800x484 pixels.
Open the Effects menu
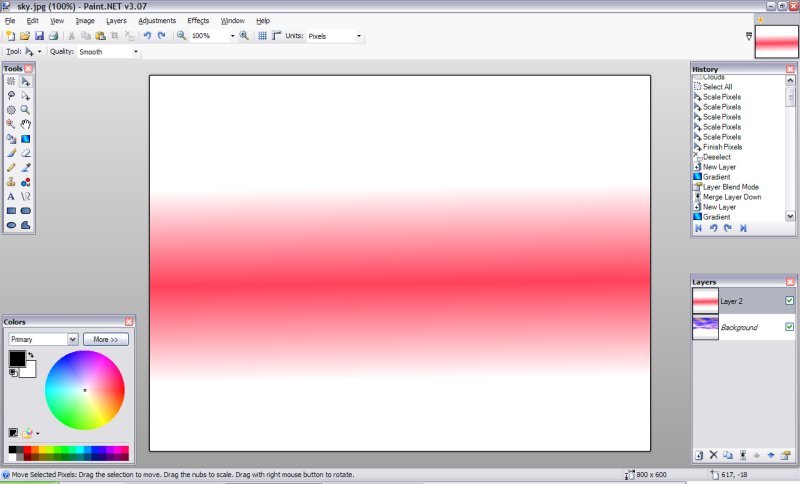(x=198, y=20)
